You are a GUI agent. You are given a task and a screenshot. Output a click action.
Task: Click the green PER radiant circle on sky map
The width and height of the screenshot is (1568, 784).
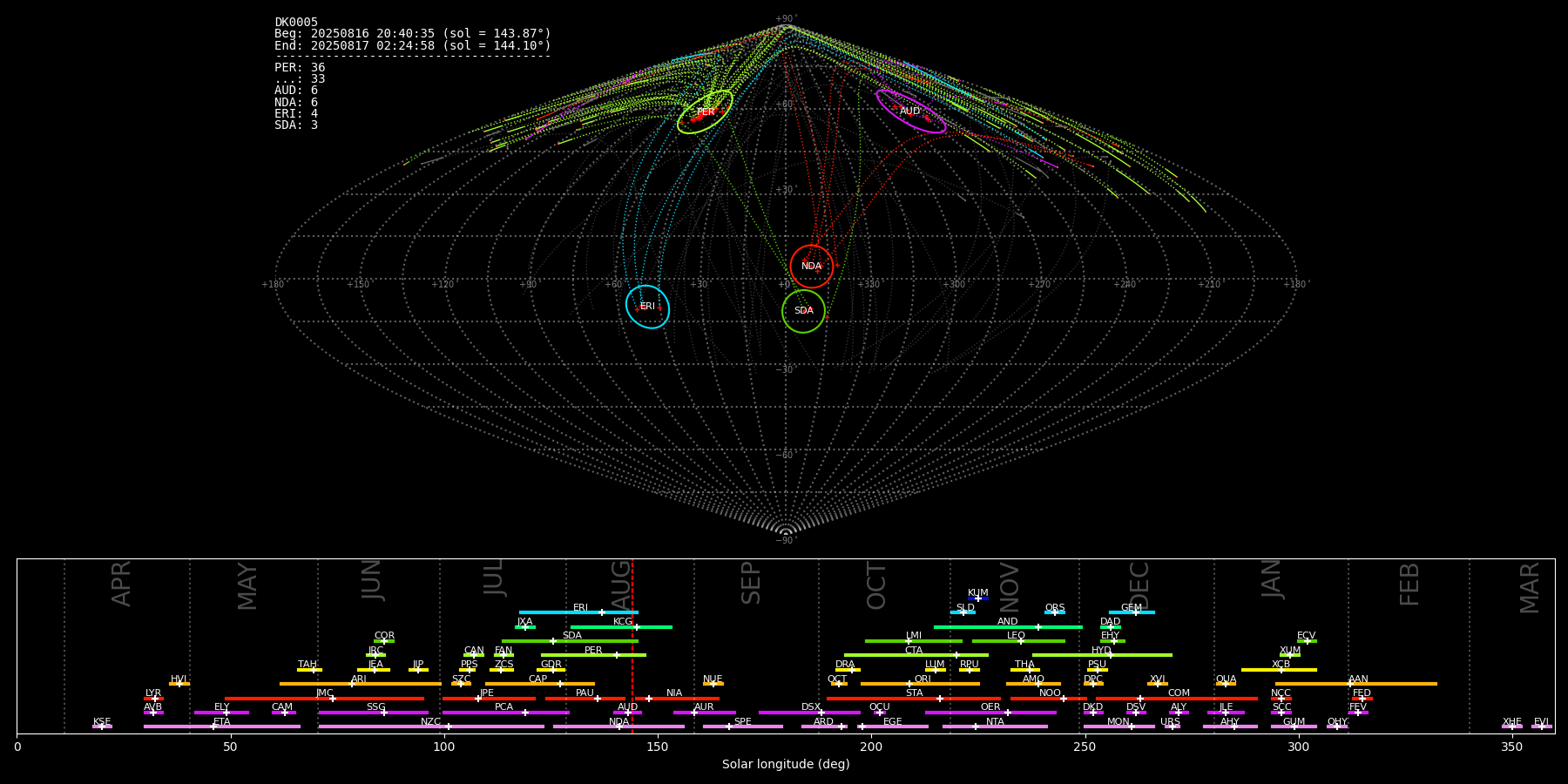(x=705, y=112)
